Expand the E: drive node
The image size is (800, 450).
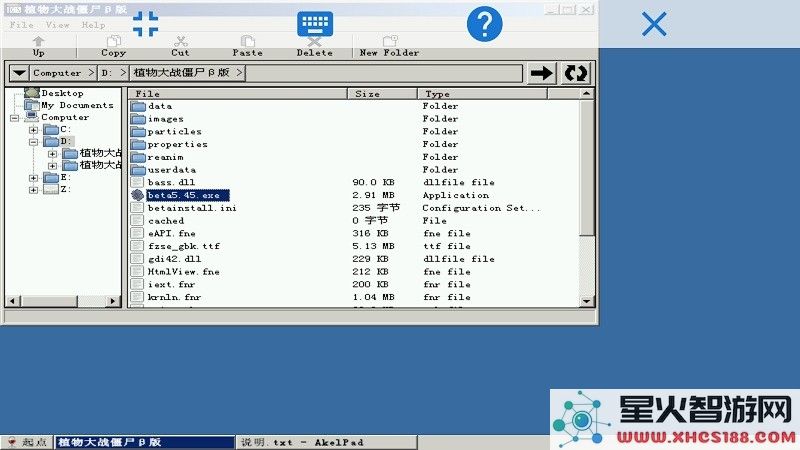pyautogui.click(x=34, y=178)
